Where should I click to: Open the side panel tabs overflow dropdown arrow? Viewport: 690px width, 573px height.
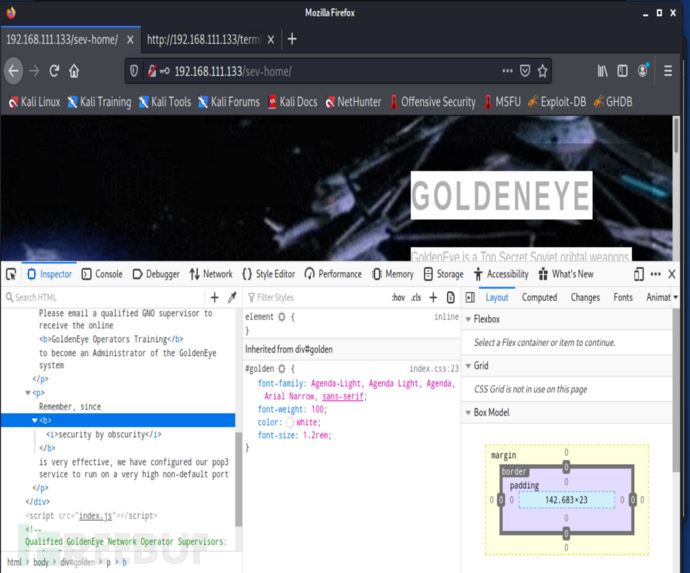(x=675, y=298)
